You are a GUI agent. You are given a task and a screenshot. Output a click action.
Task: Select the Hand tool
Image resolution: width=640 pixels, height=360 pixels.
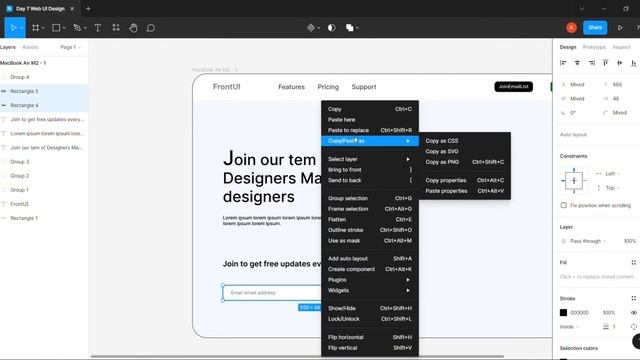tap(133, 28)
